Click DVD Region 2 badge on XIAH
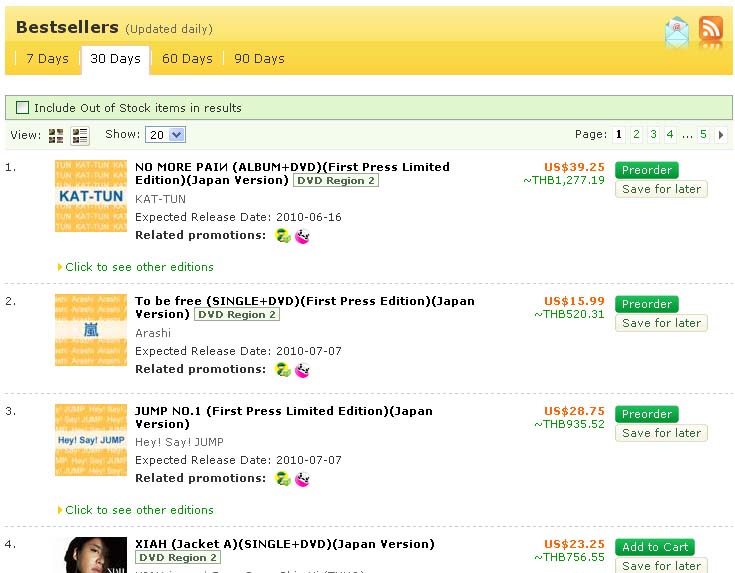Viewport: 735px width, 573px height. [x=178, y=558]
